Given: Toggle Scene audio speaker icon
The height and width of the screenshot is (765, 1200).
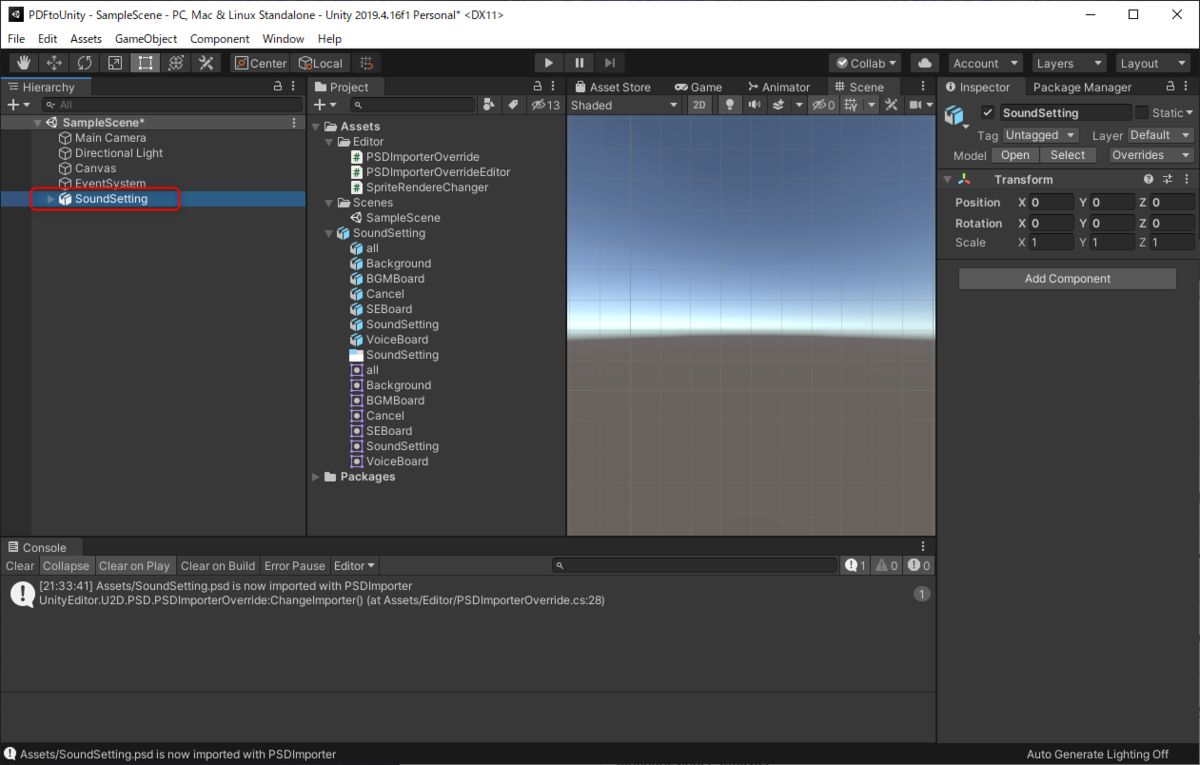Looking at the screenshot, I should (x=754, y=105).
